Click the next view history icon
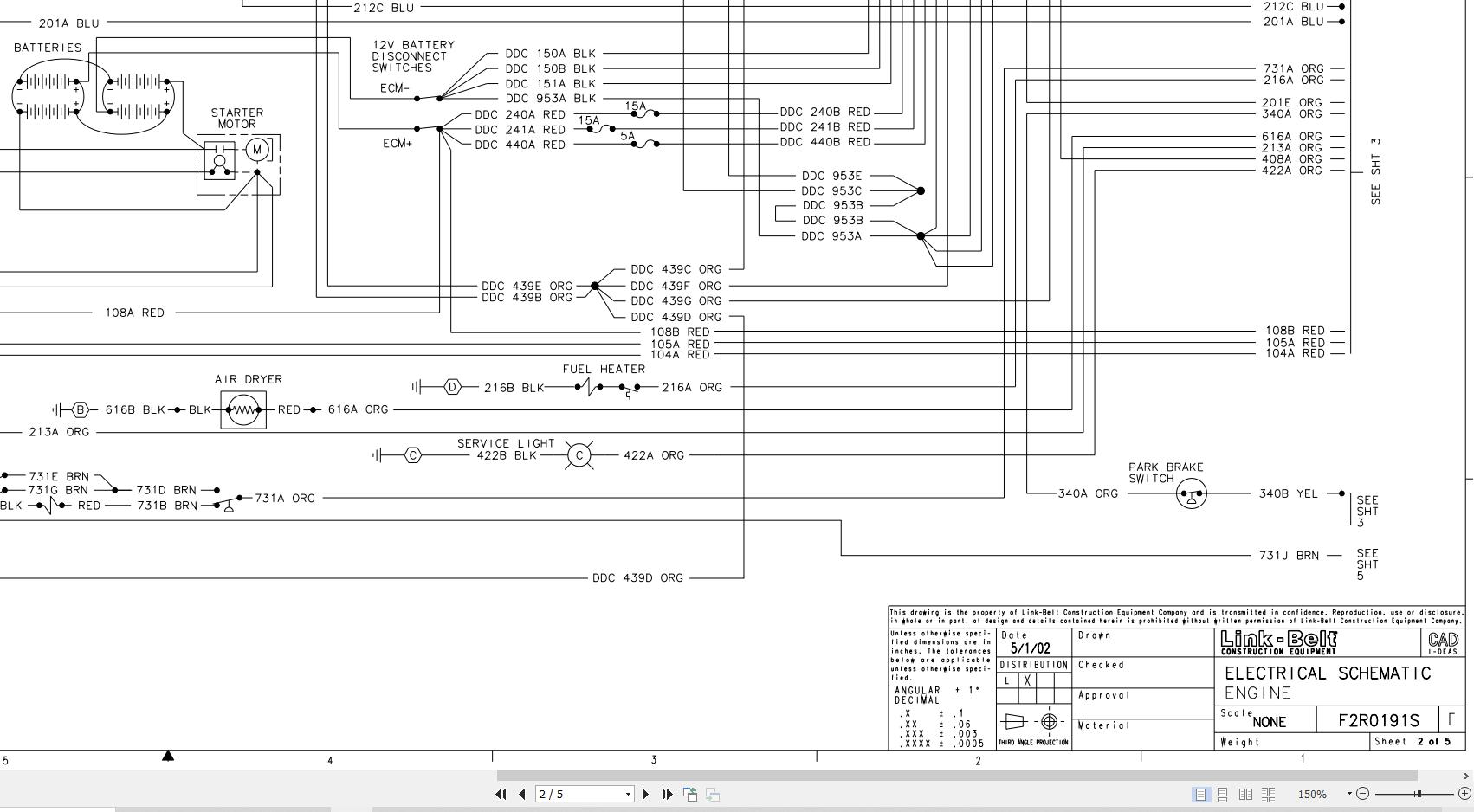The height and width of the screenshot is (812, 1474). [x=712, y=794]
